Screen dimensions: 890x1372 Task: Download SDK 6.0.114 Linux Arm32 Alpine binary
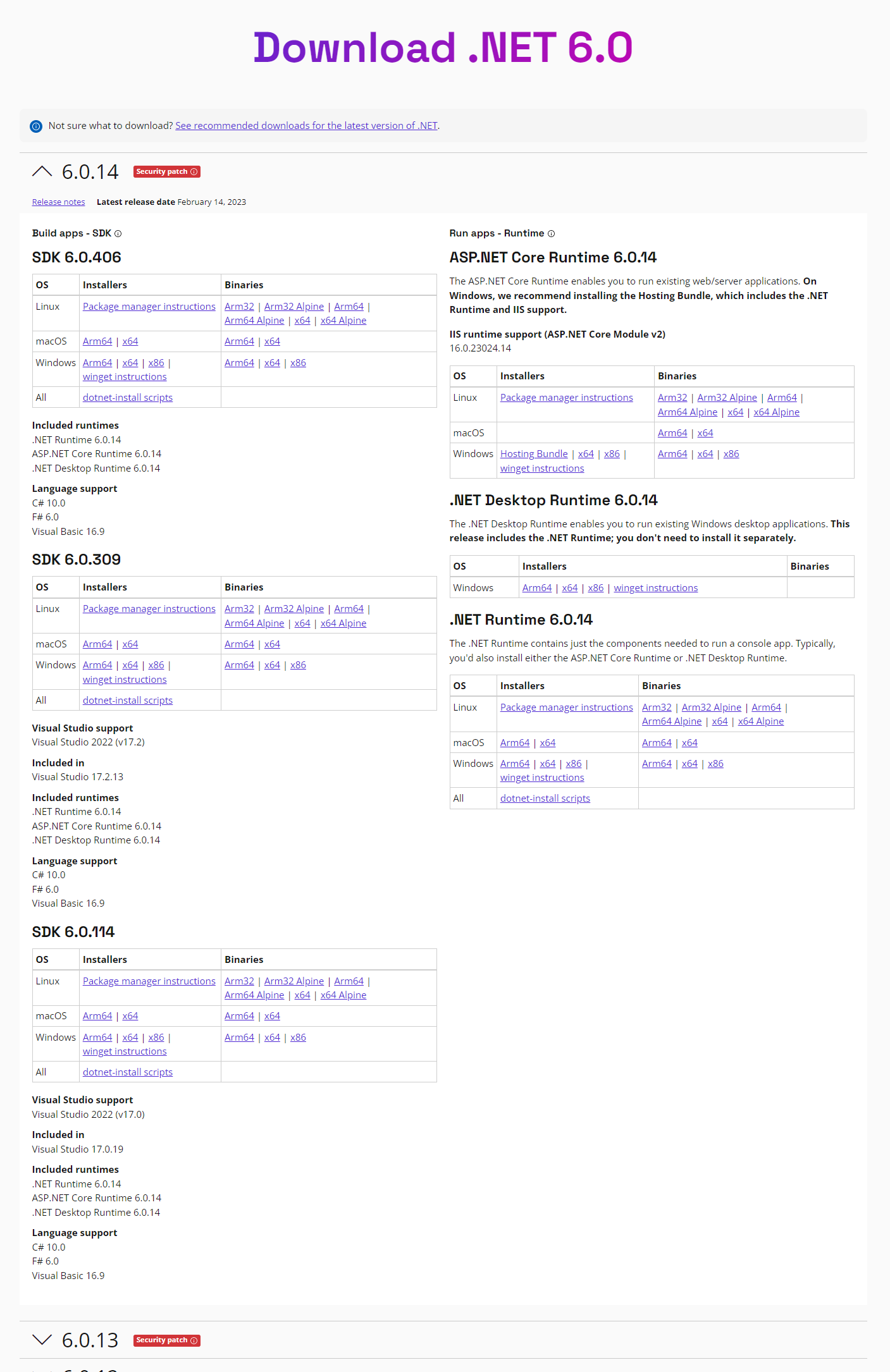(x=294, y=981)
